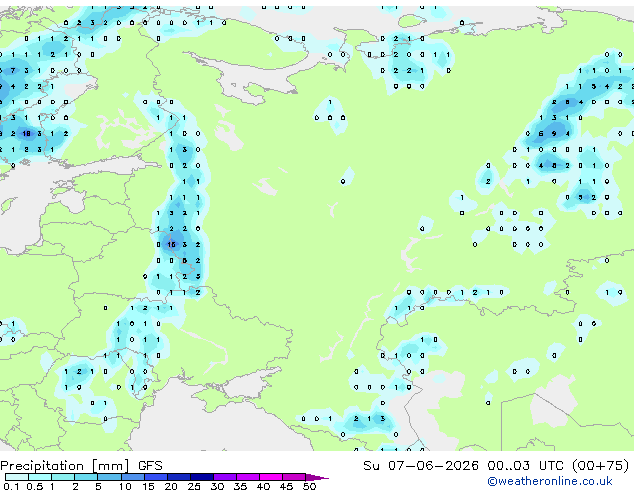Click the 30–35 mm purple legend box

pos(225,477)
